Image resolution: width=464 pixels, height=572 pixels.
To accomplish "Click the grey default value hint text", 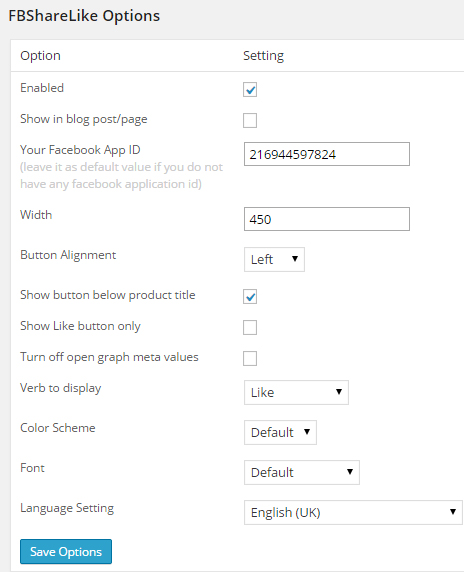I will point(121,175).
